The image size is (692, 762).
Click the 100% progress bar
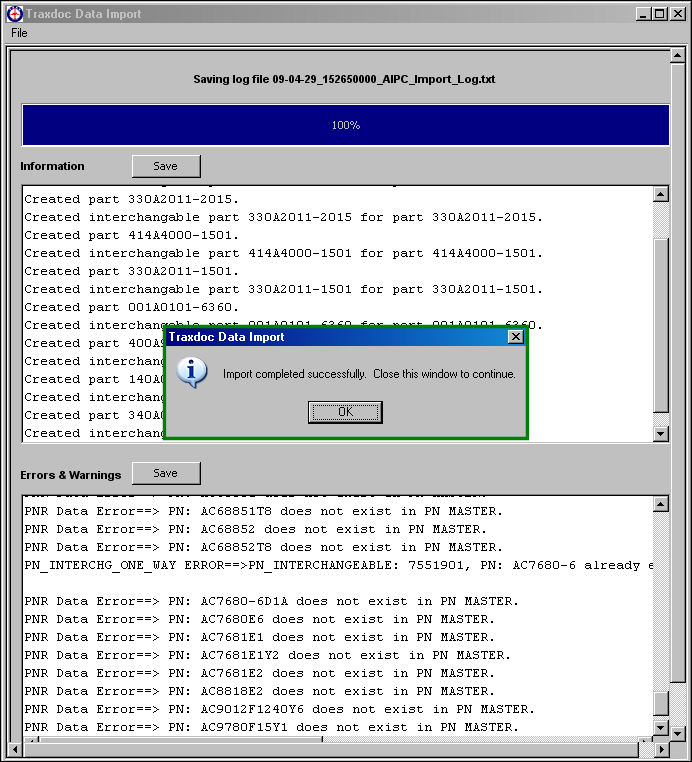coord(346,125)
